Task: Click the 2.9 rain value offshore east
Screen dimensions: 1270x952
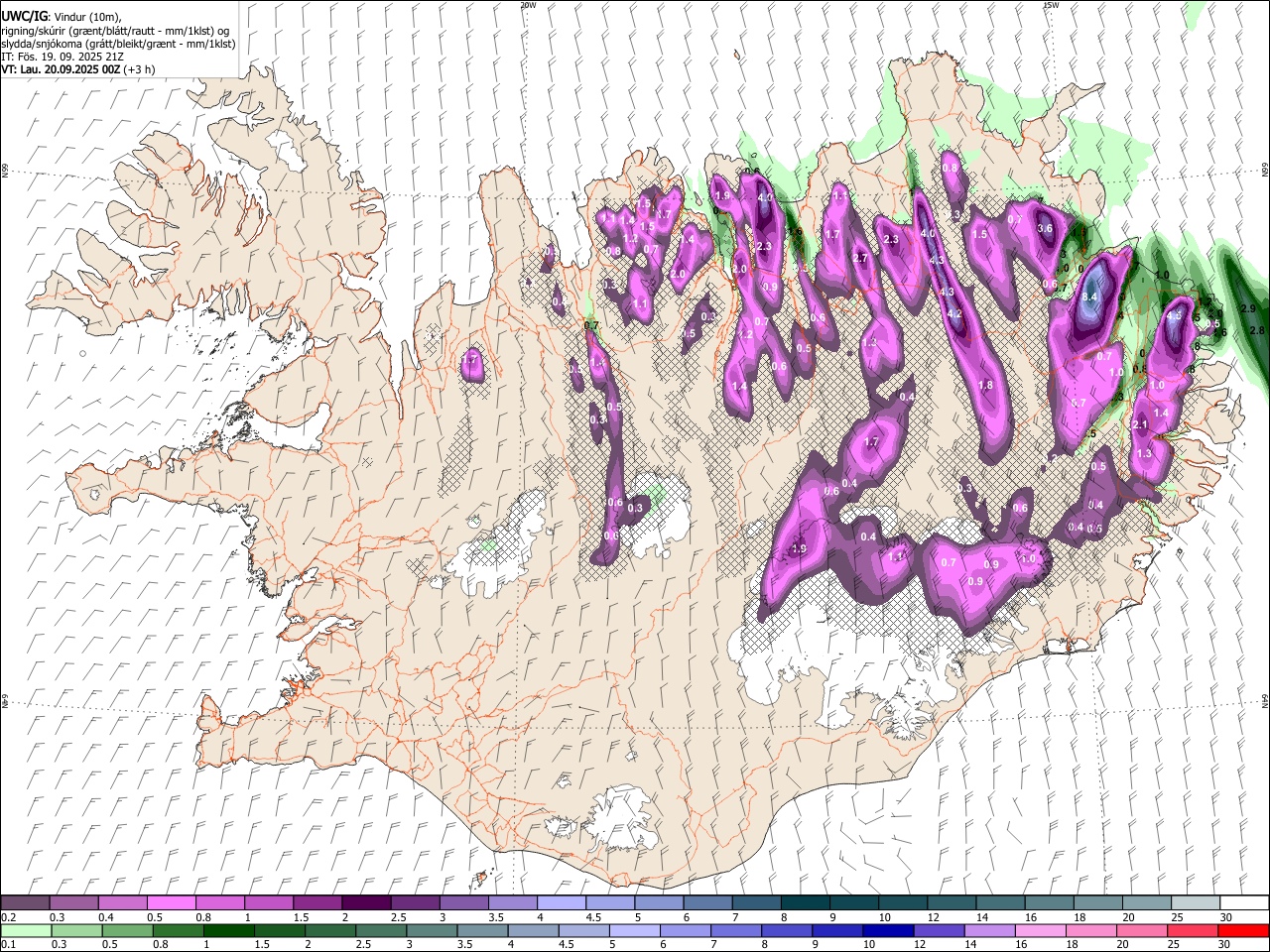Action: point(1248,309)
